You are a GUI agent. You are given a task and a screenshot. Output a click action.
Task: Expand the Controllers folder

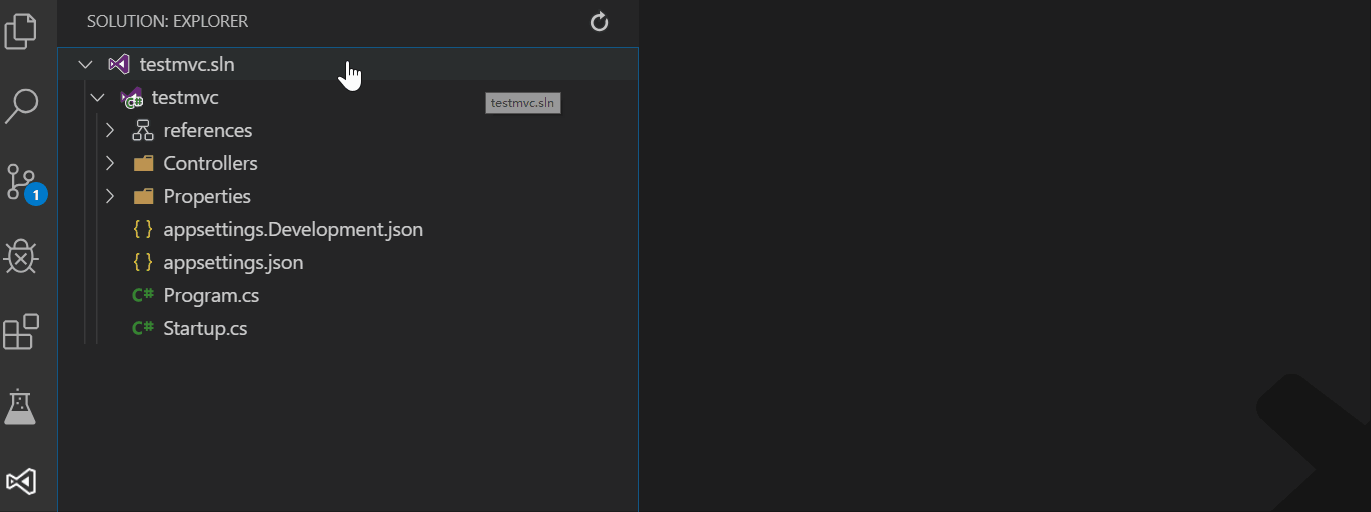[x=110, y=163]
